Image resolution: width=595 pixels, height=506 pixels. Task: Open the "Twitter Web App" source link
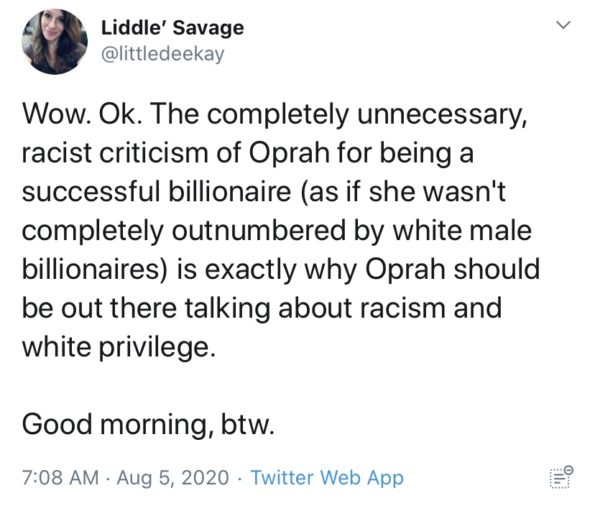click(327, 478)
